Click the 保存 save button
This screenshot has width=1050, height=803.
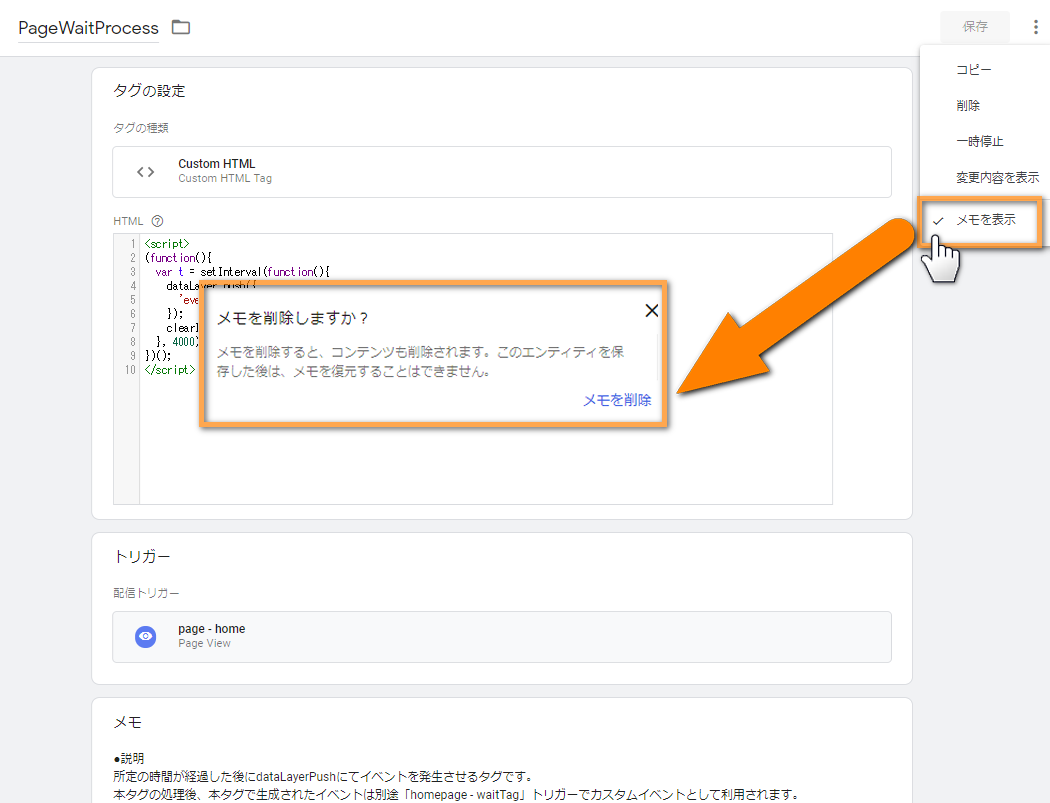point(975,27)
